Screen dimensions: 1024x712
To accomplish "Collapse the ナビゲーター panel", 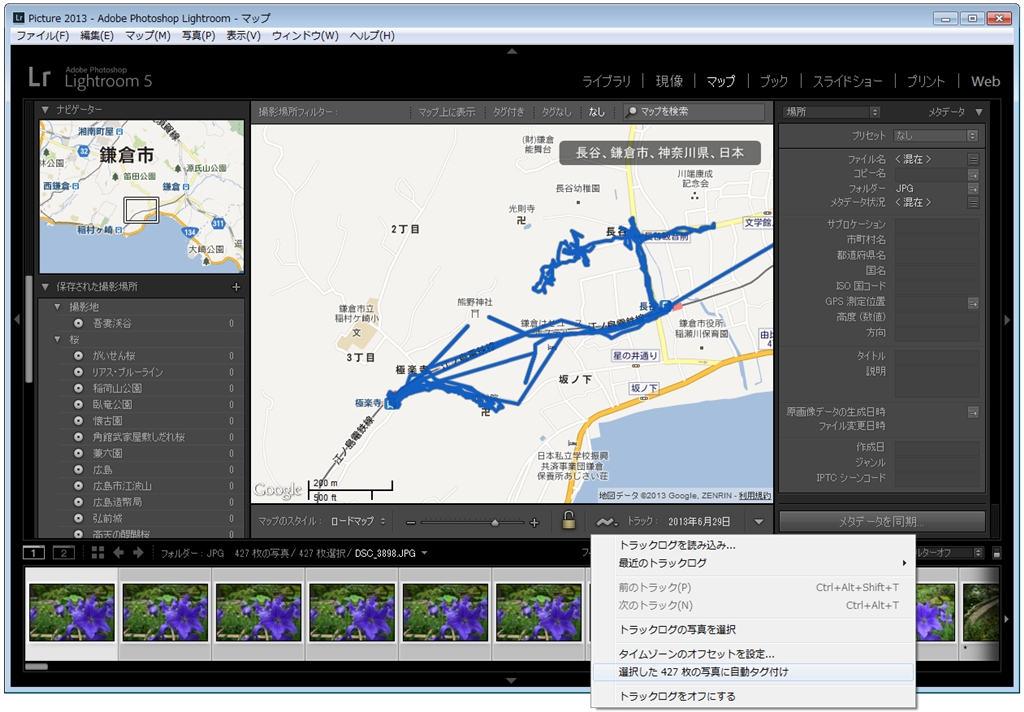I will point(45,109).
